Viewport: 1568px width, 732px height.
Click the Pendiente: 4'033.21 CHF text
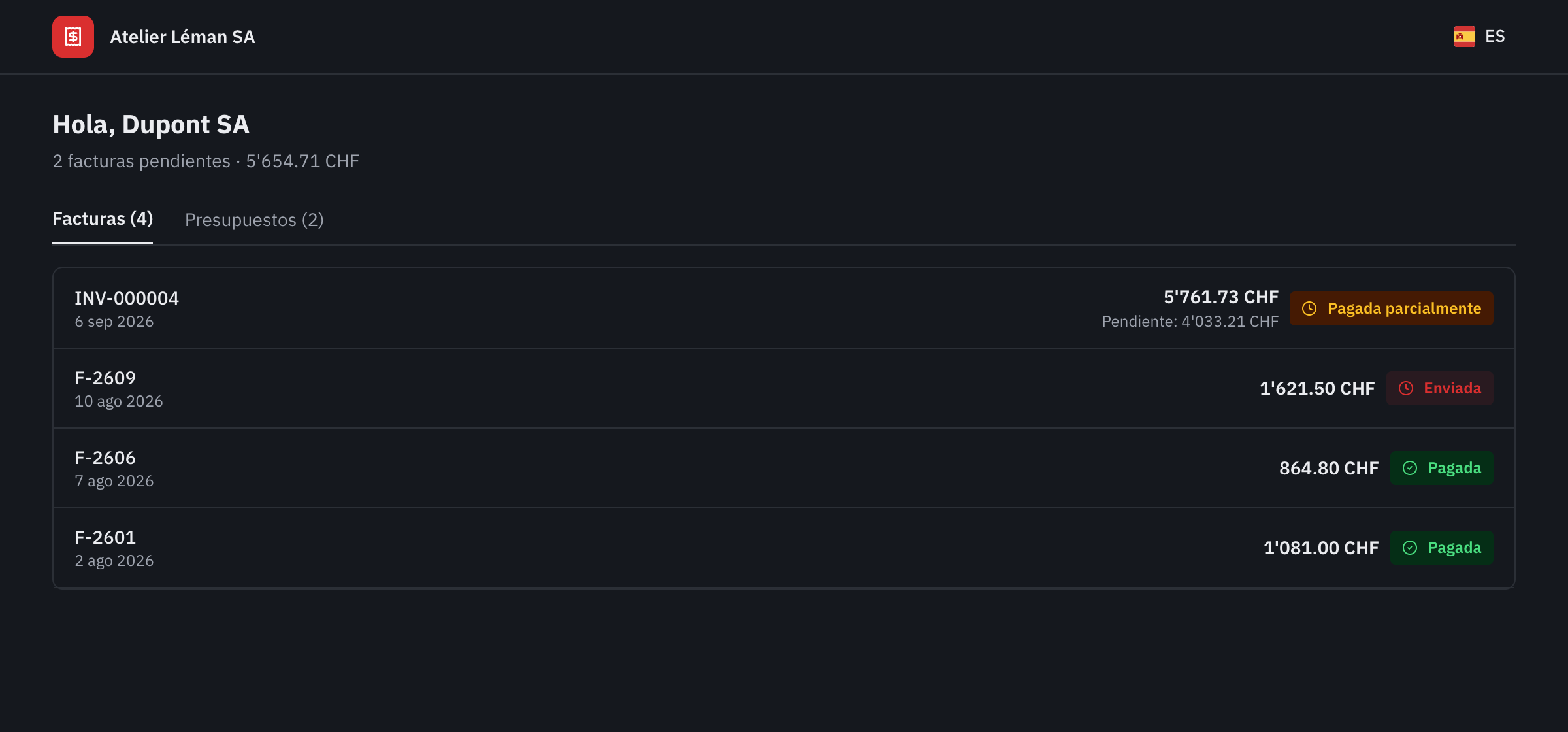(x=1190, y=322)
